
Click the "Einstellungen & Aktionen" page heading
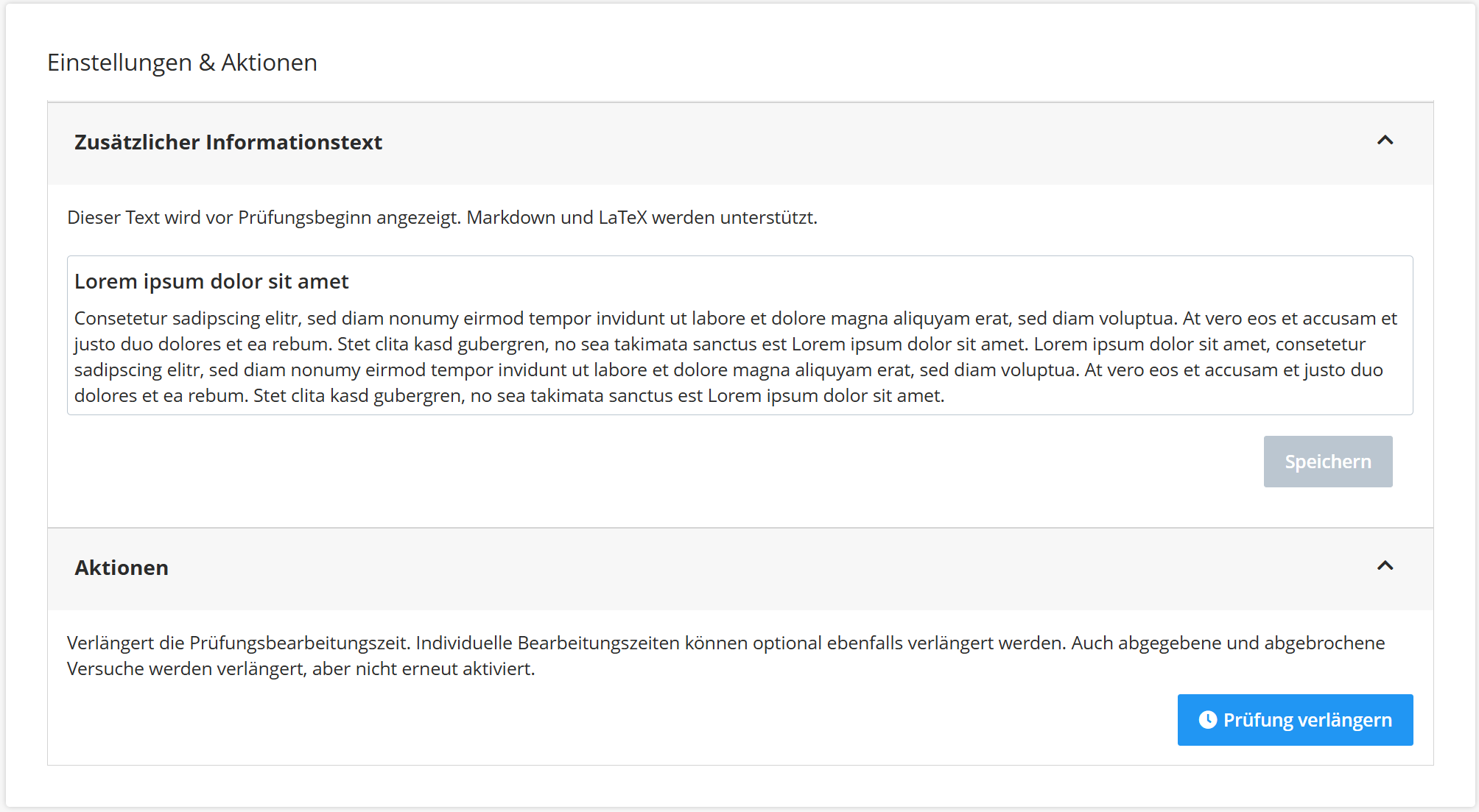tap(182, 63)
